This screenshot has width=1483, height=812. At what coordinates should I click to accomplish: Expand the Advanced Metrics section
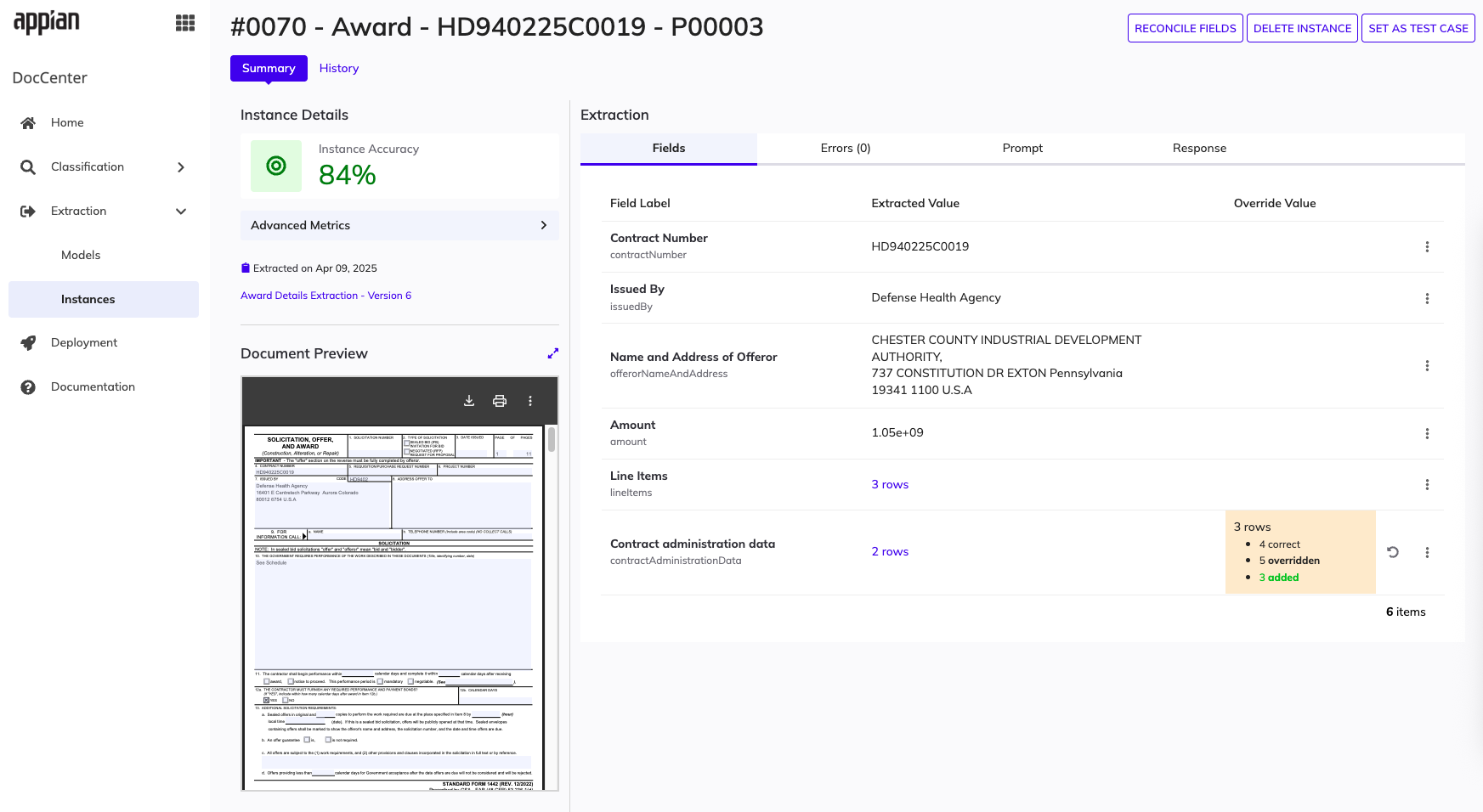(399, 225)
